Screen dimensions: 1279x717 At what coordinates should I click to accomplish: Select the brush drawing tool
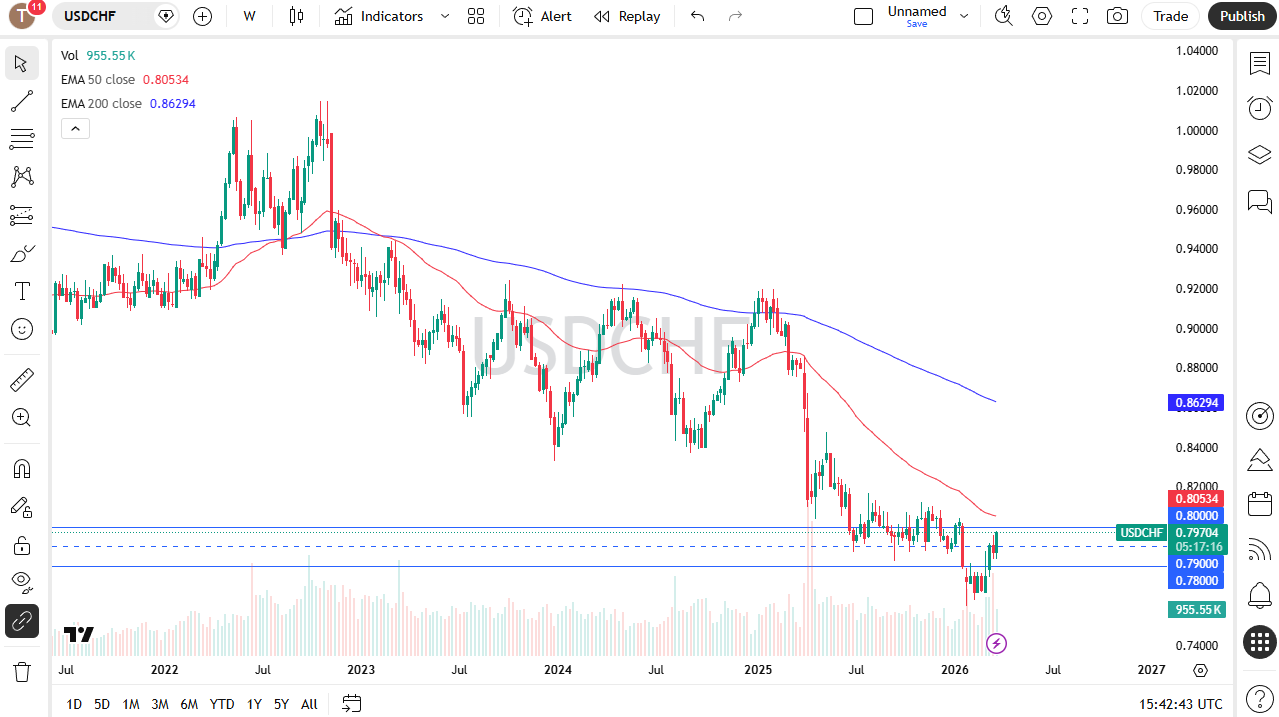tap(22, 253)
